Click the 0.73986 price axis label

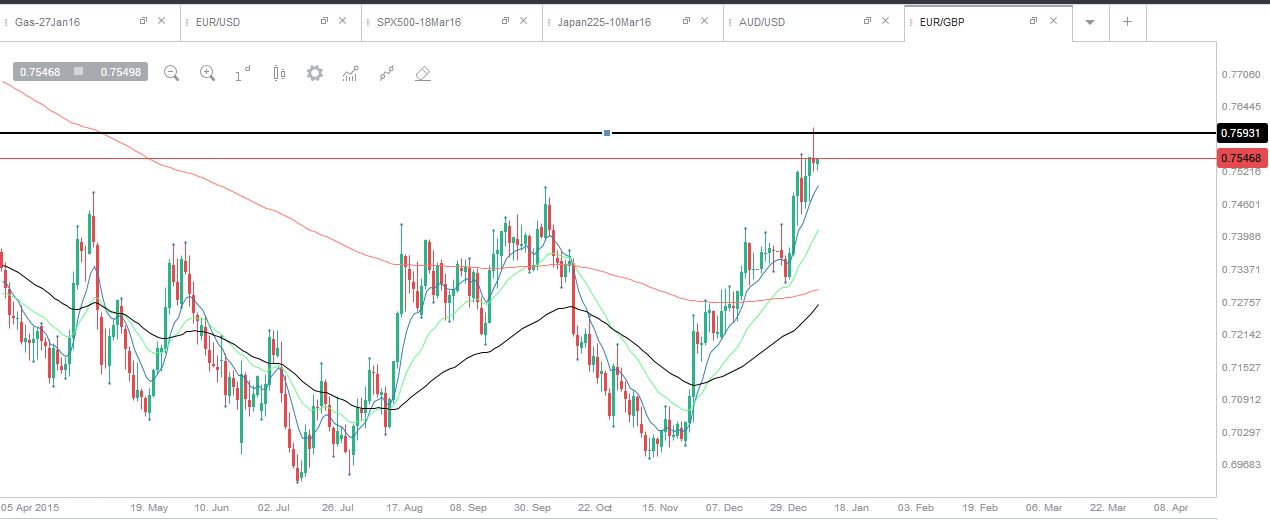pos(1240,237)
